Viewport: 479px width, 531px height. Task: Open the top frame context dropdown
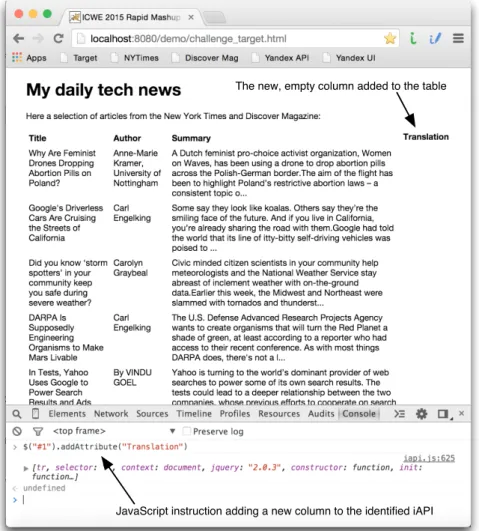114,431
